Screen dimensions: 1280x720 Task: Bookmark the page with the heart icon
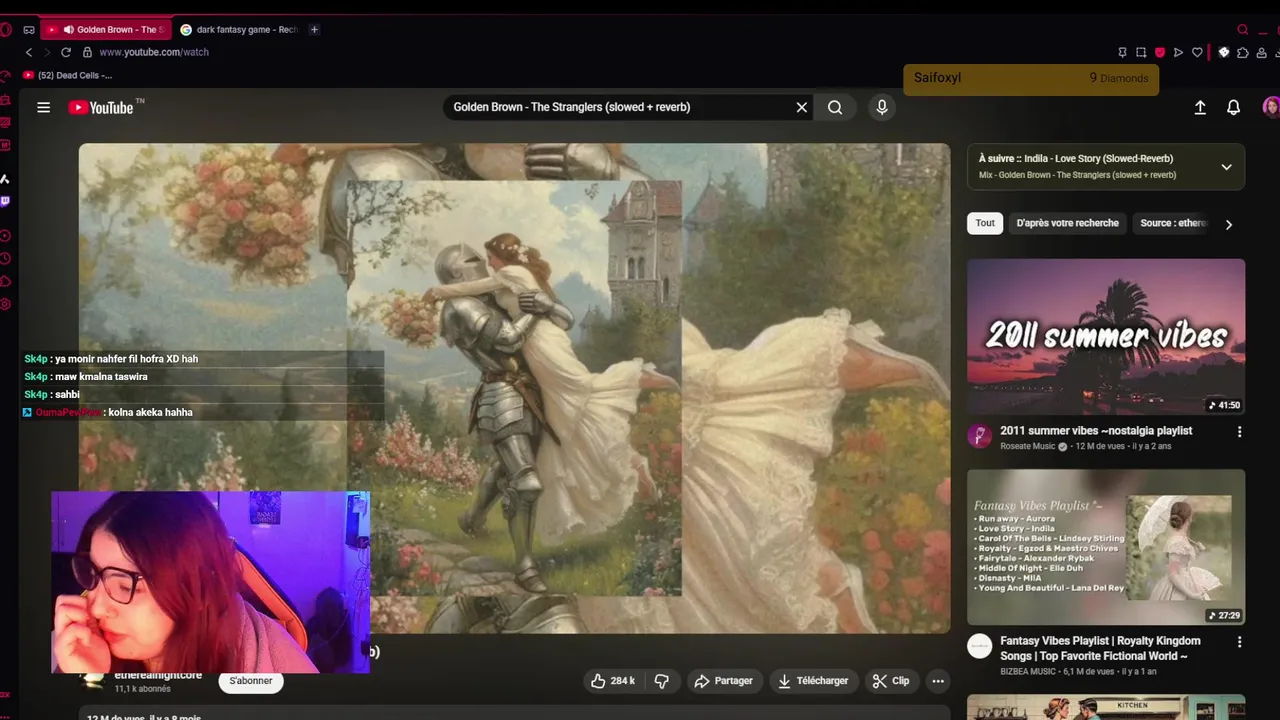pyautogui.click(x=1197, y=52)
